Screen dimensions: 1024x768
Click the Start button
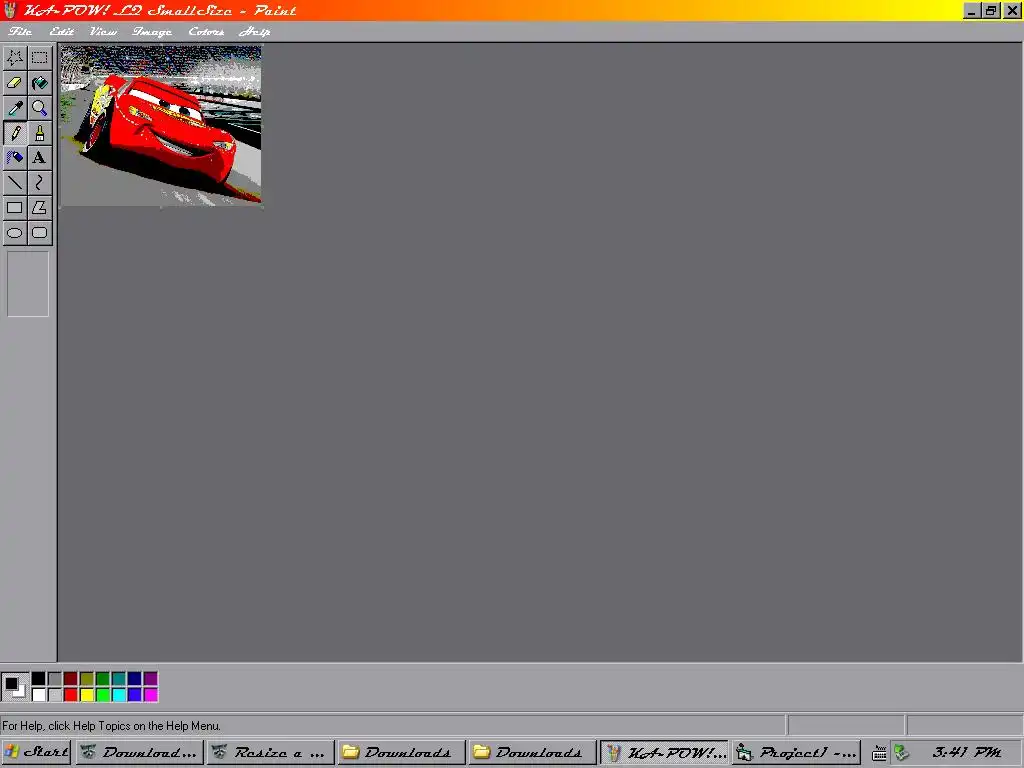(37, 752)
